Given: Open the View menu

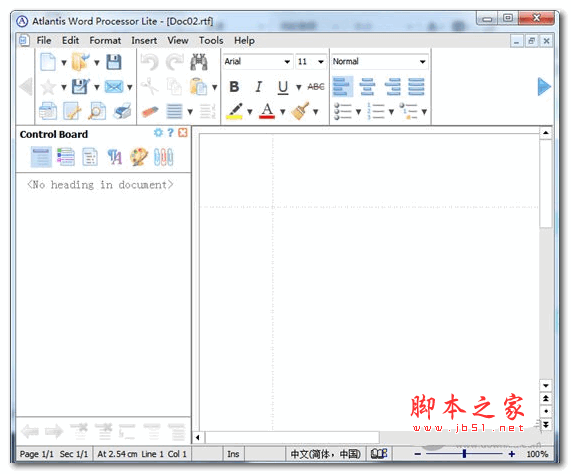Looking at the screenshot, I should click(x=178, y=40).
